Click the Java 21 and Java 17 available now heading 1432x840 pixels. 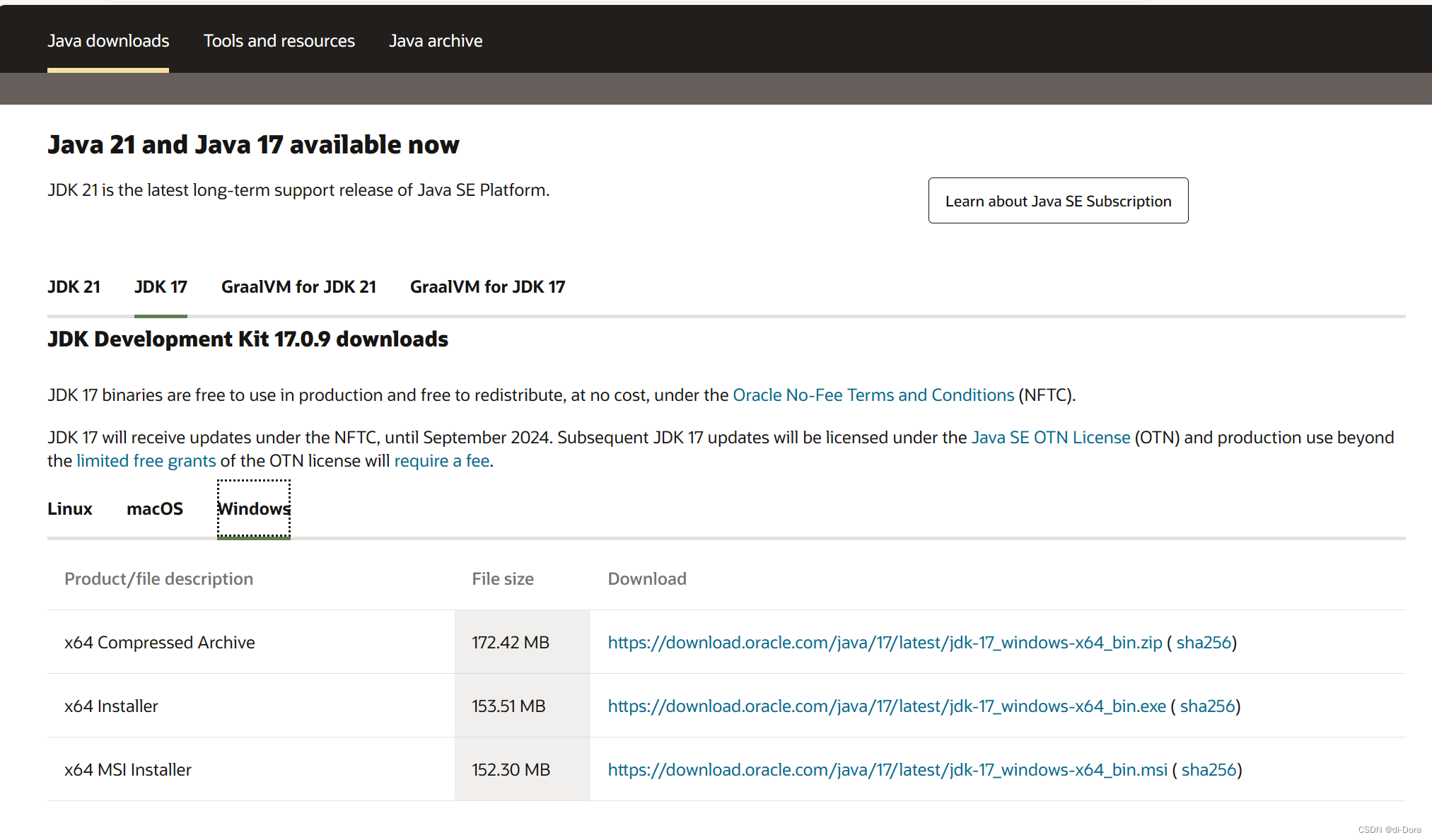click(253, 145)
